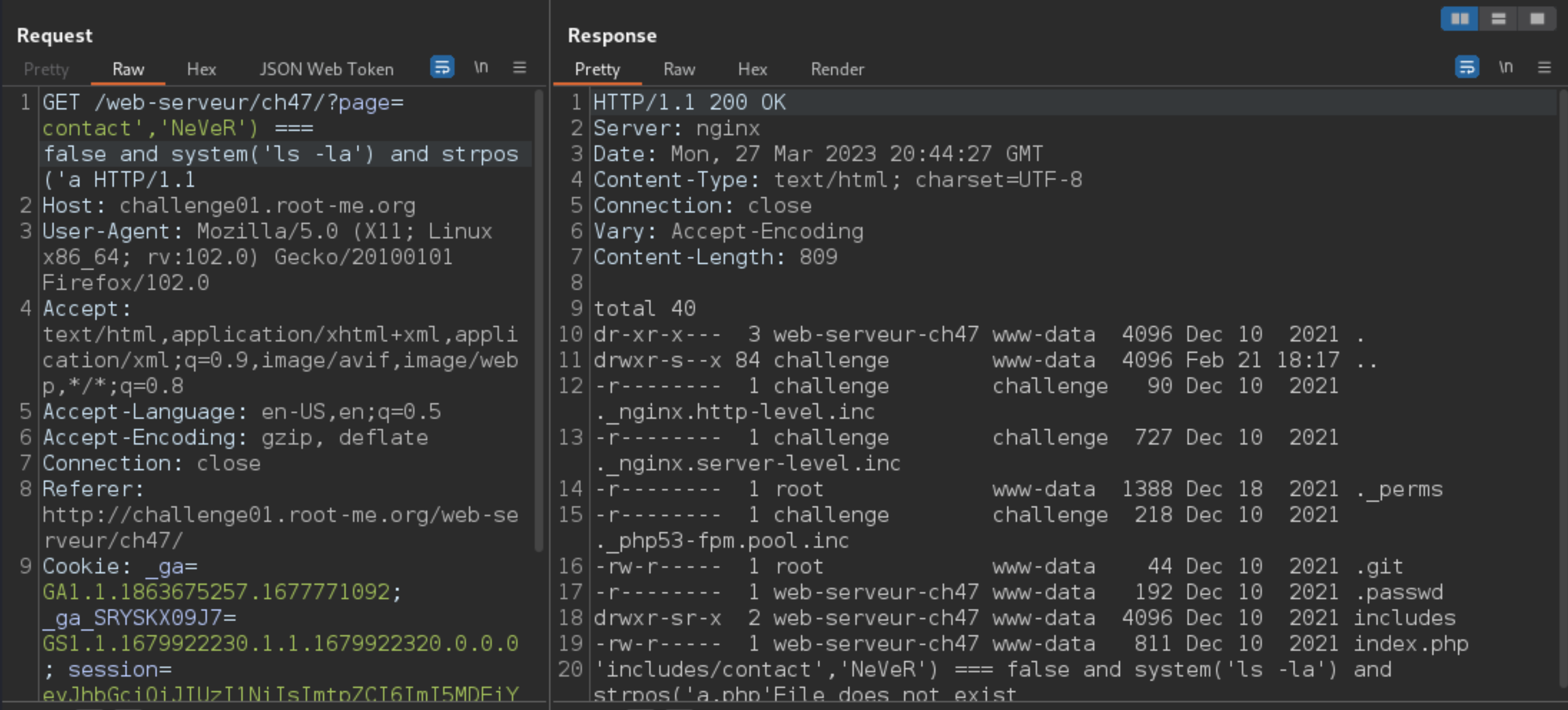Click 'Content-Type: text/html; charset=UTF-8' header
Viewport: 1568px width, 710px height.
[x=837, y=180]
